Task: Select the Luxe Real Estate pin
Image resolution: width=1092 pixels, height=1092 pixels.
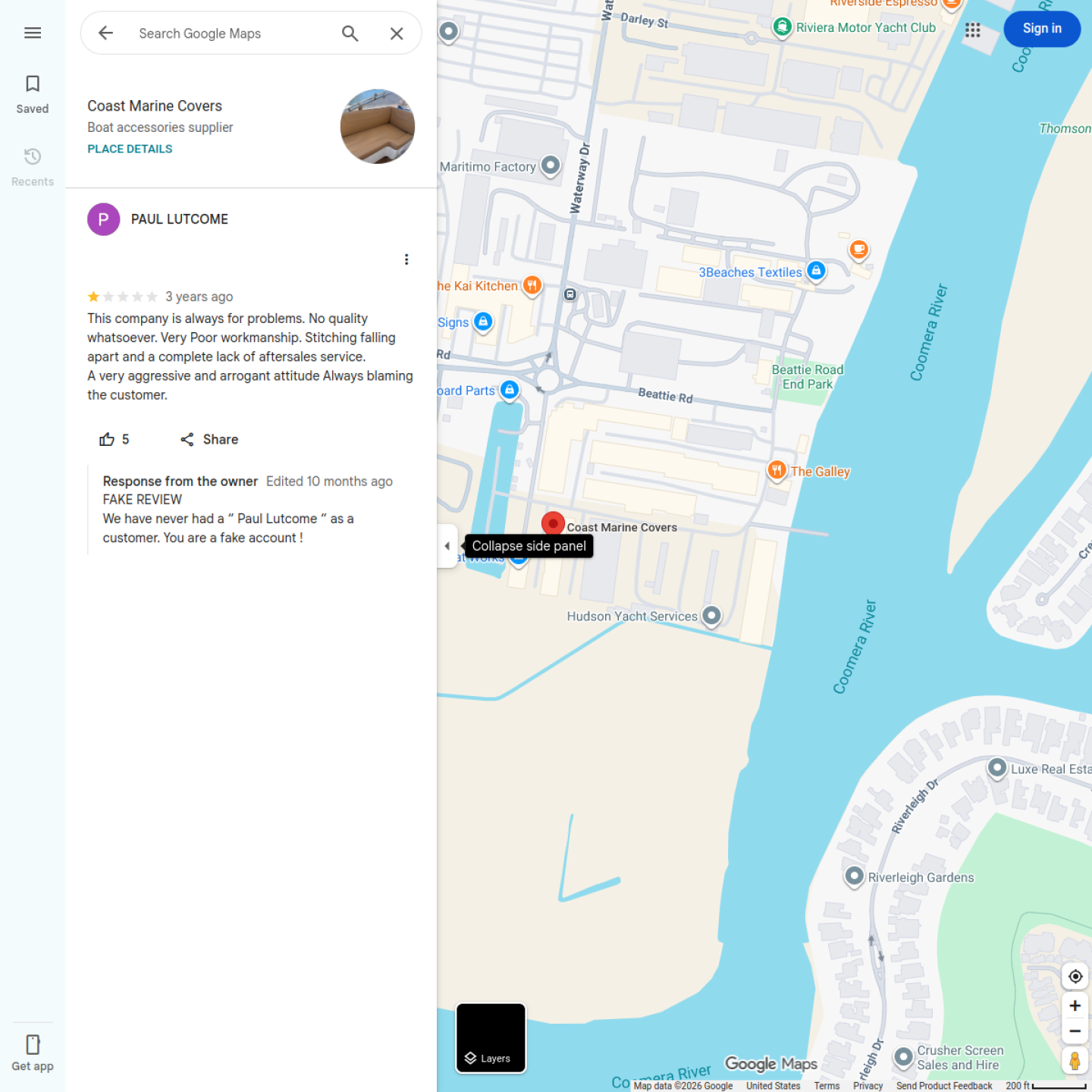Action: (x=997, y=767)
